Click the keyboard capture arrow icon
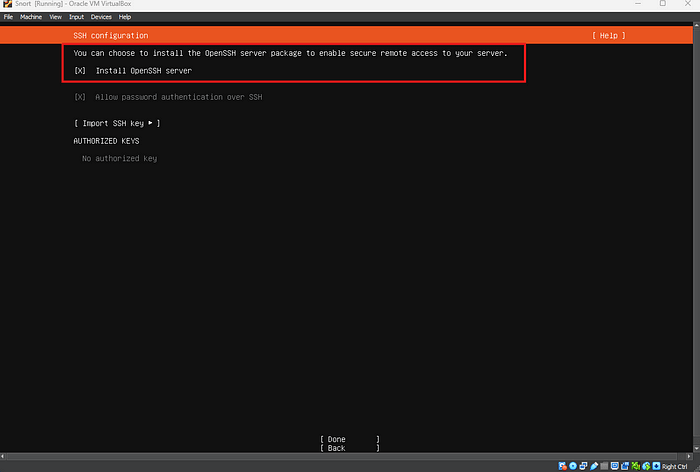 pos(656,466)
